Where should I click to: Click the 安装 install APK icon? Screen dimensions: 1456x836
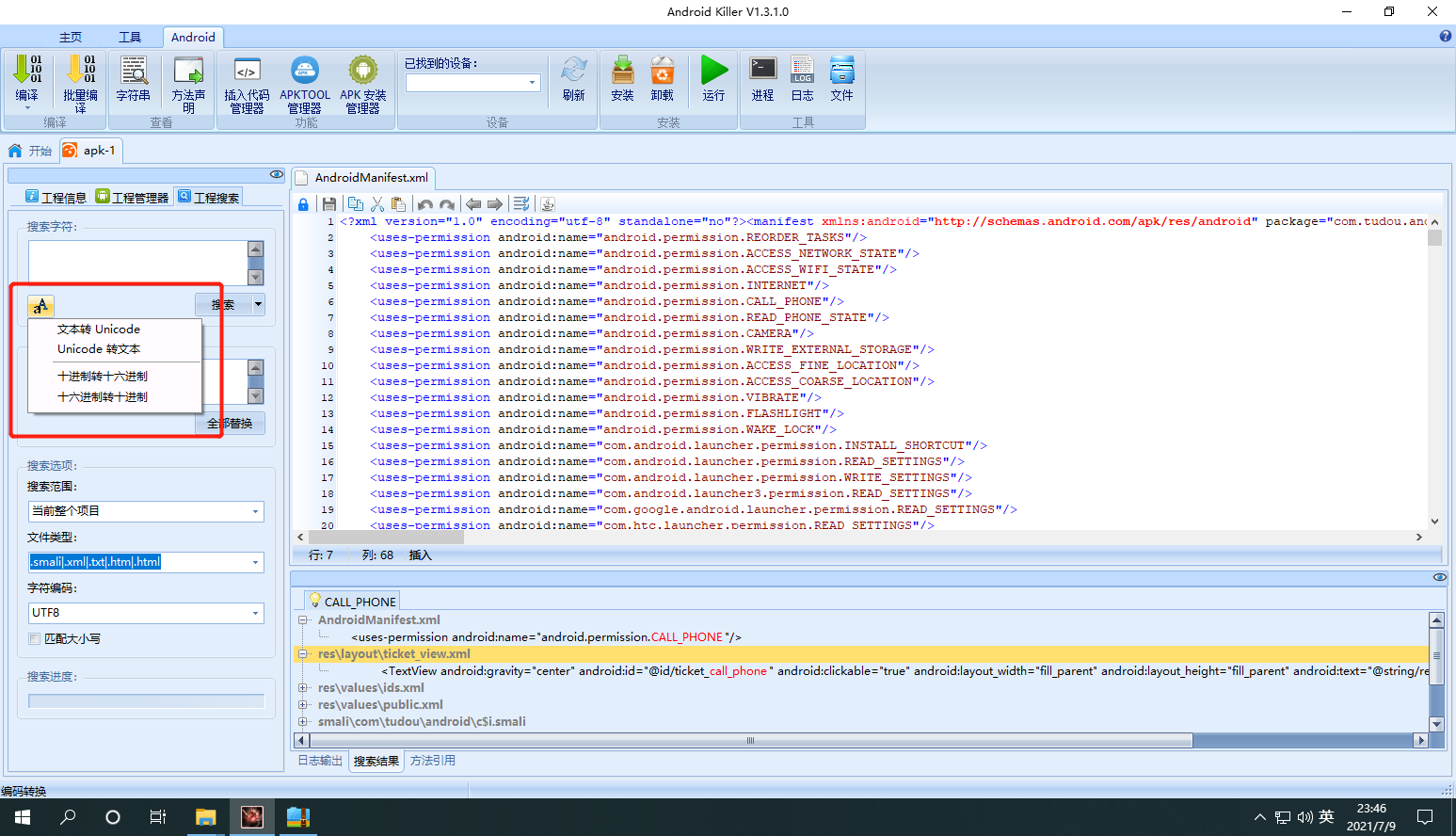coord(623,79)
